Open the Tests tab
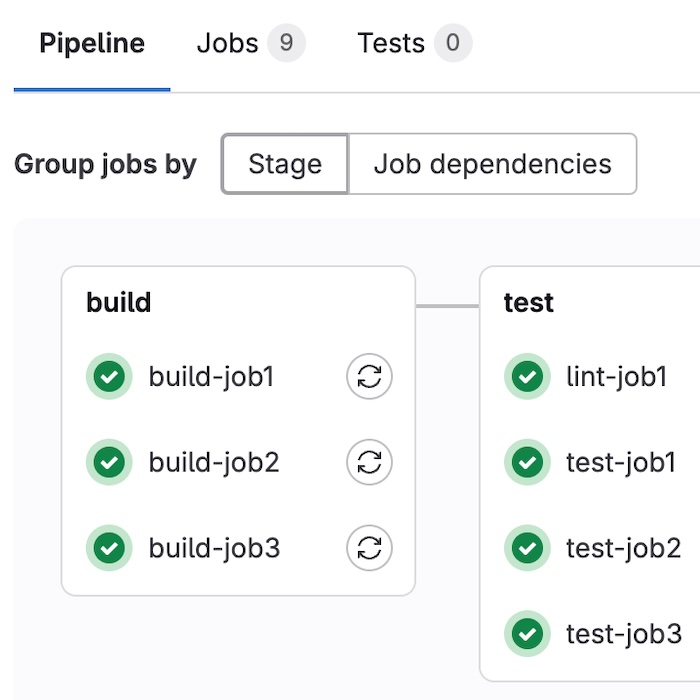The width and height of the screenshot is (700, 700). click(x=414, y=44)
